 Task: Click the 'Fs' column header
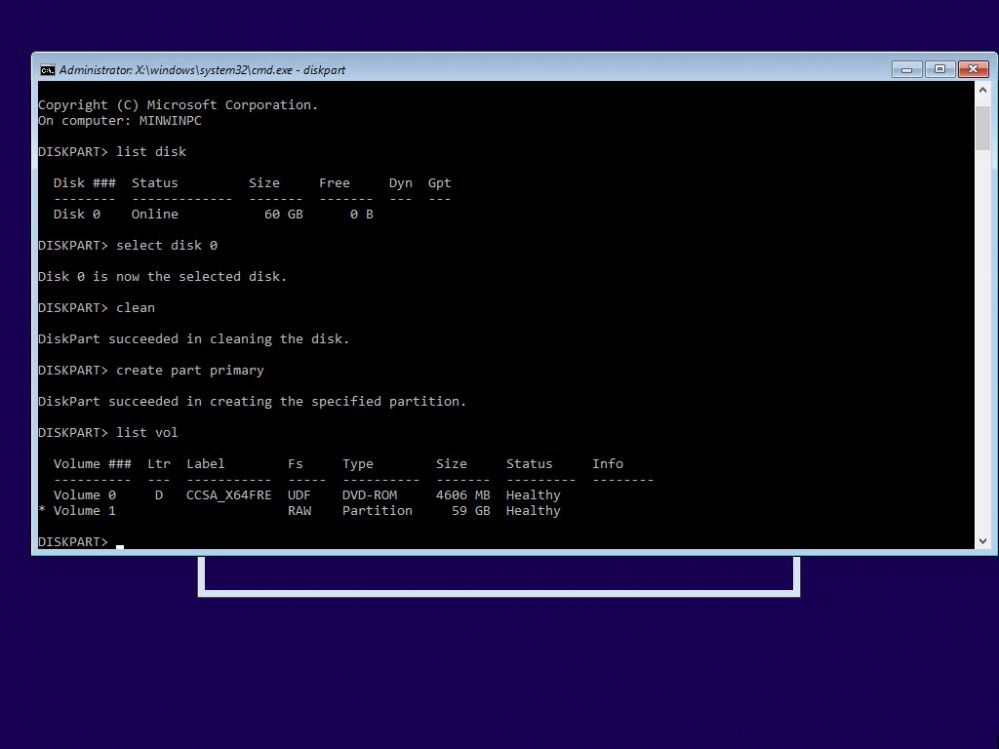pyautogui.click(x=295, y=464)
